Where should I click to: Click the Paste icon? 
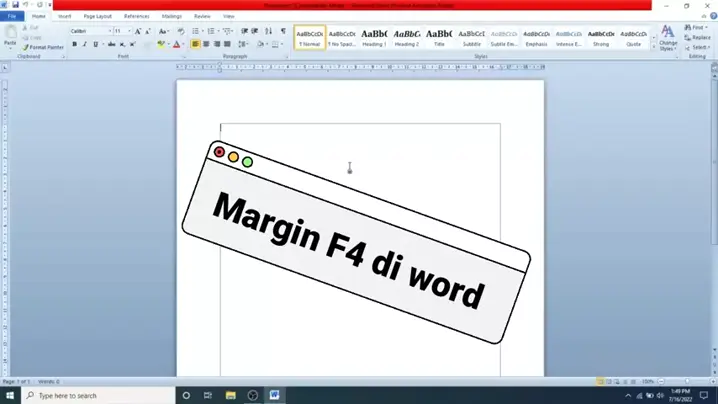point(10,36)
